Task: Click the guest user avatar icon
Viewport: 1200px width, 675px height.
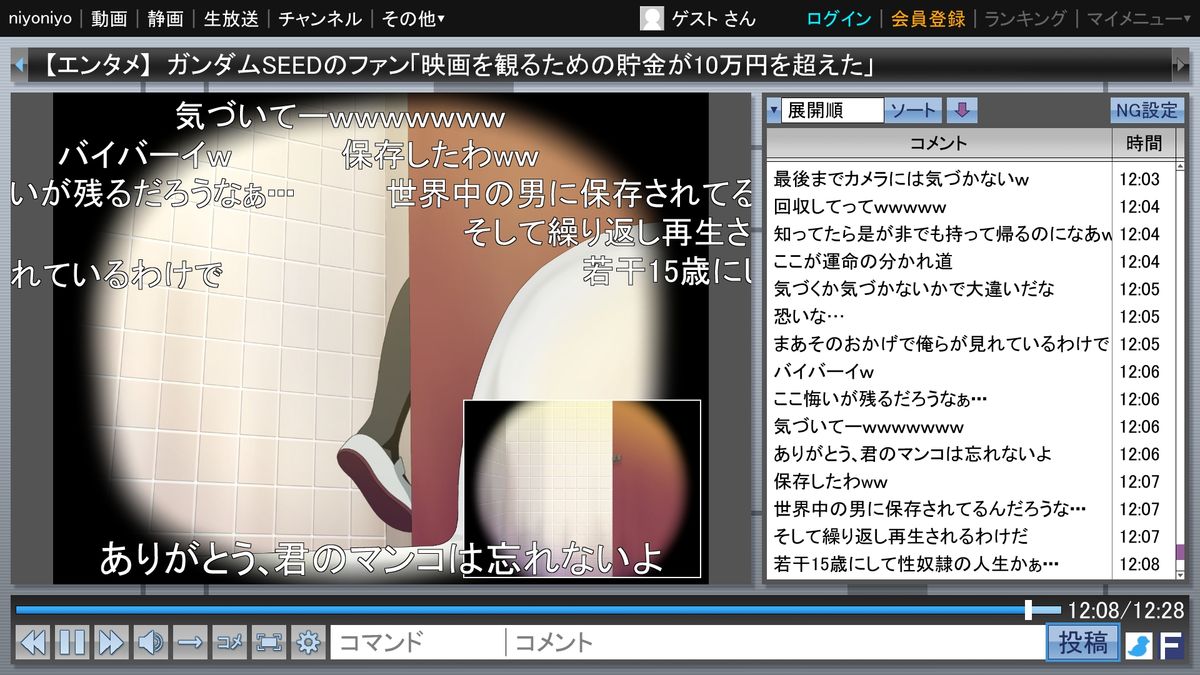Action: click(x=651, y=18)
